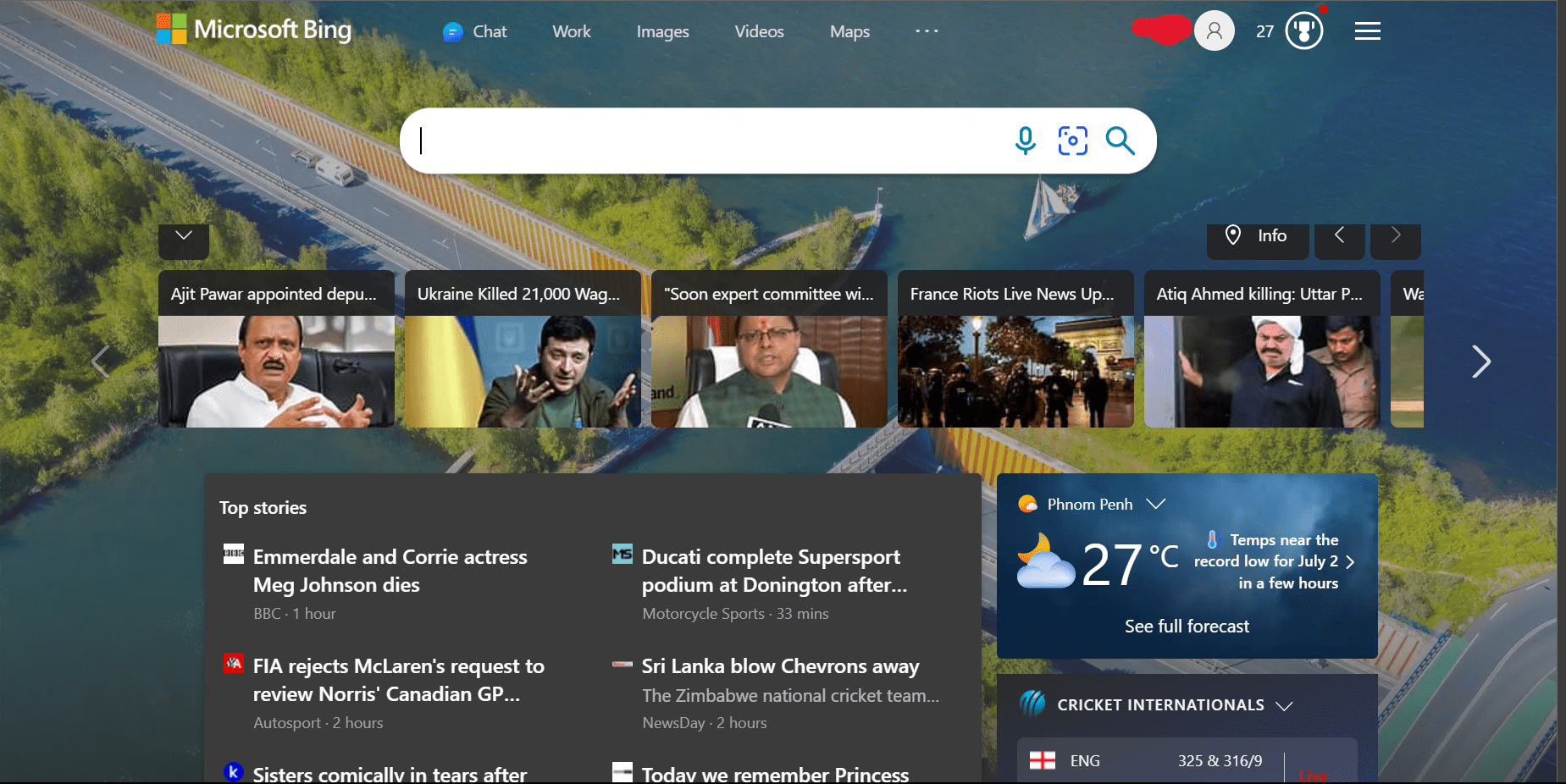This screenshot has width=1566, height=784.
Task: Click the user account avatar icon
Action: pyautogui.click(x=1215, y=31)
